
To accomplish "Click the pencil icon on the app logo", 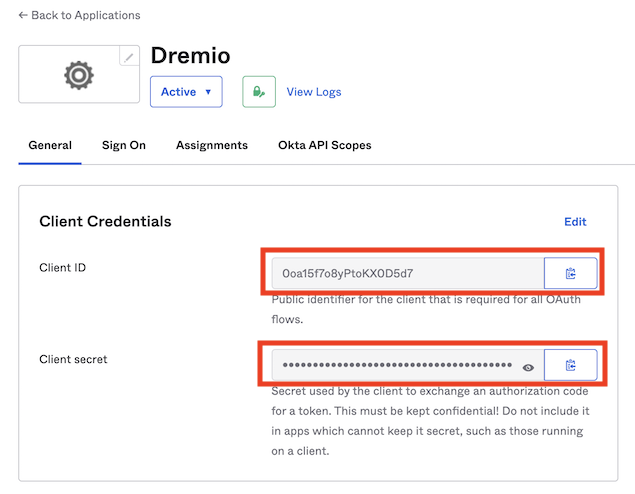I will 128,57.
